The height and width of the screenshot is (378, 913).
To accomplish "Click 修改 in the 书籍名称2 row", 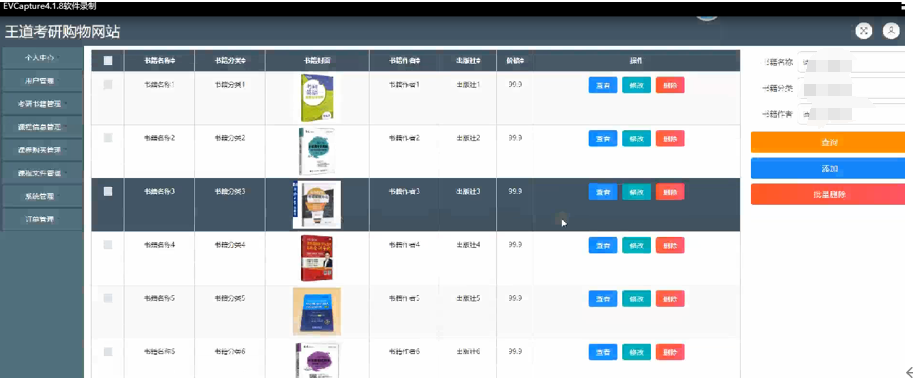I will tap(636, 139).
